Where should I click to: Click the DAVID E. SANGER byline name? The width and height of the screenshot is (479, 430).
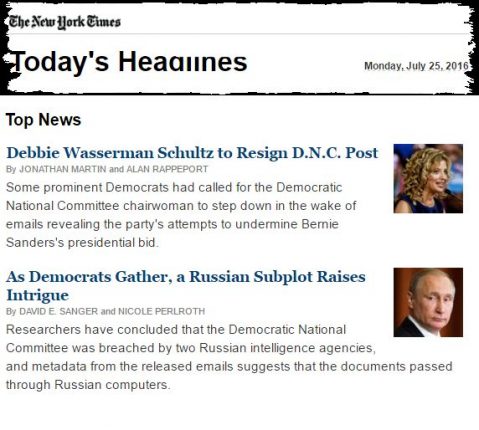click(x=59, y=312)
